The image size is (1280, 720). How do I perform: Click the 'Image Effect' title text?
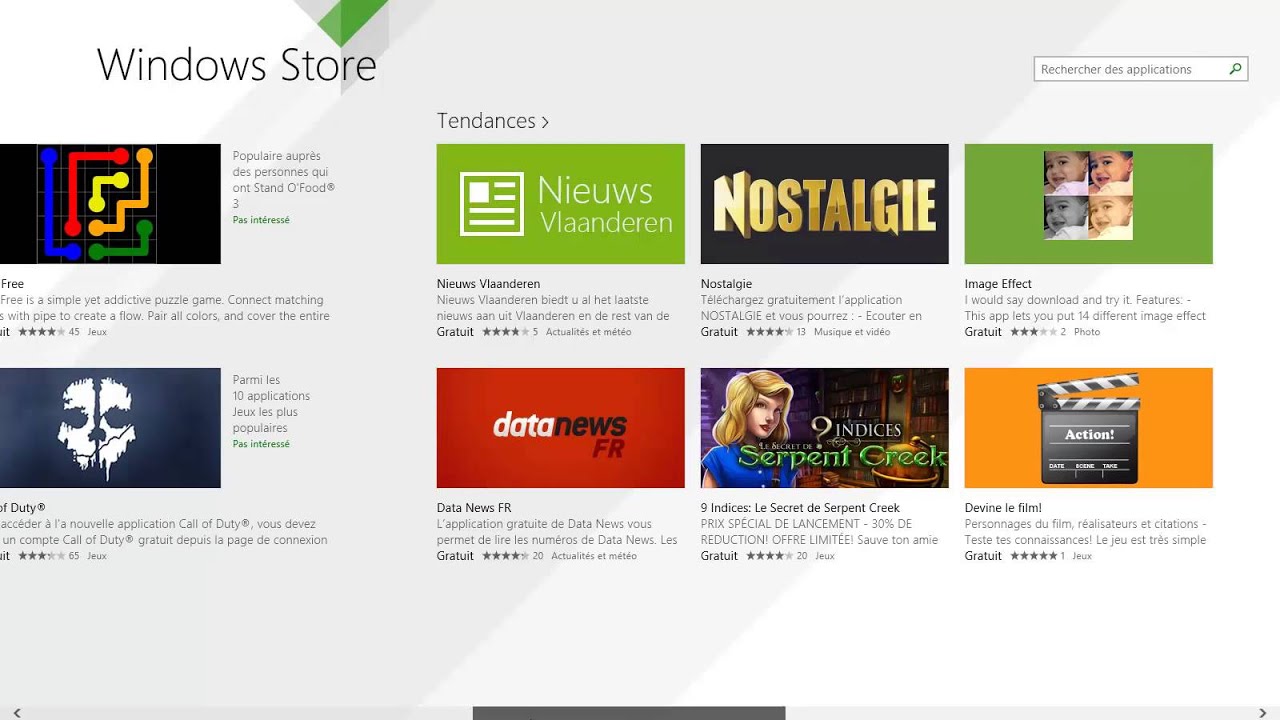pyautogui.click(x=998, y=284)
